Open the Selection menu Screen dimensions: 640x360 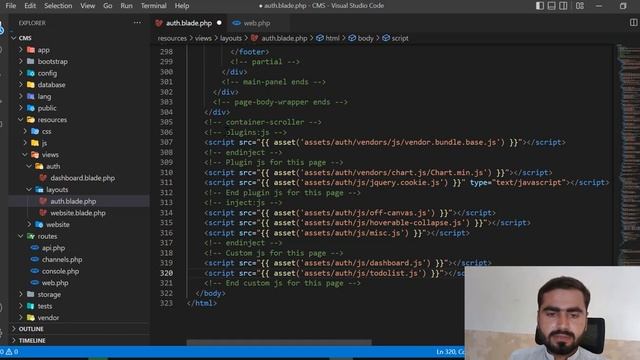pos(58,6)
